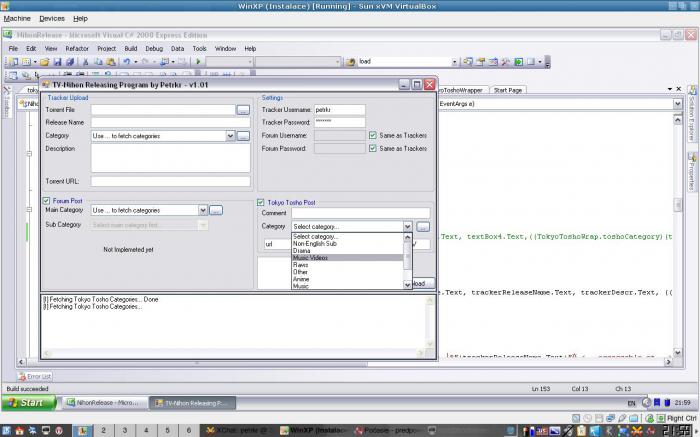
Task: Open the Tools menu
Action: (x=200, y=48)
